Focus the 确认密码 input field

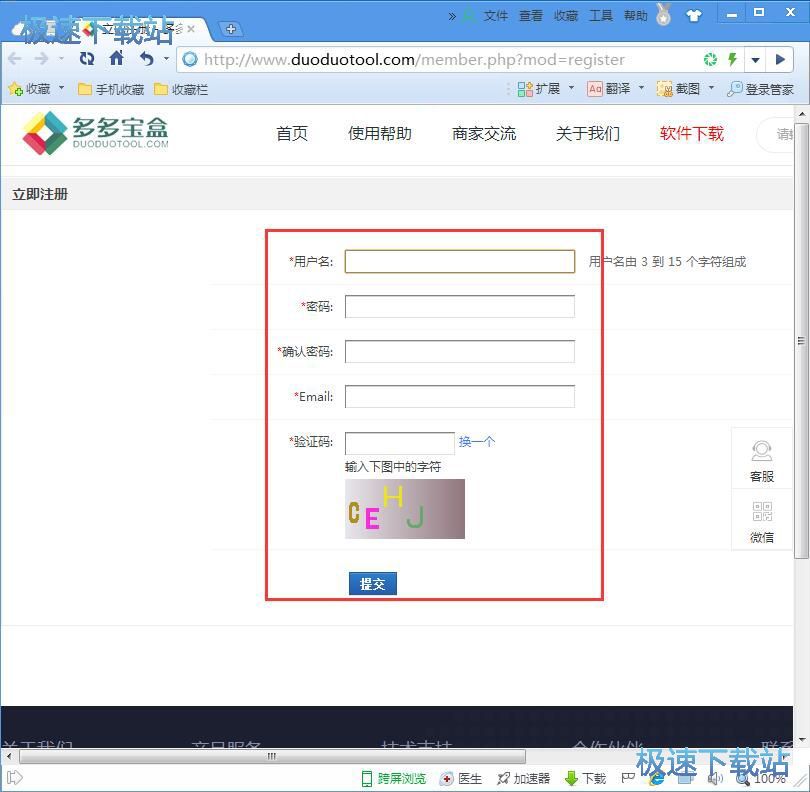pos(460,352)
